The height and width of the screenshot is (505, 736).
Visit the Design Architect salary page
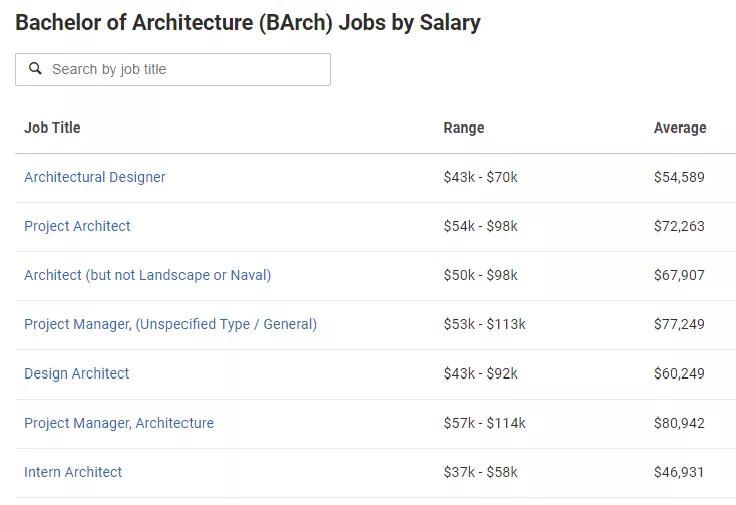77,373
